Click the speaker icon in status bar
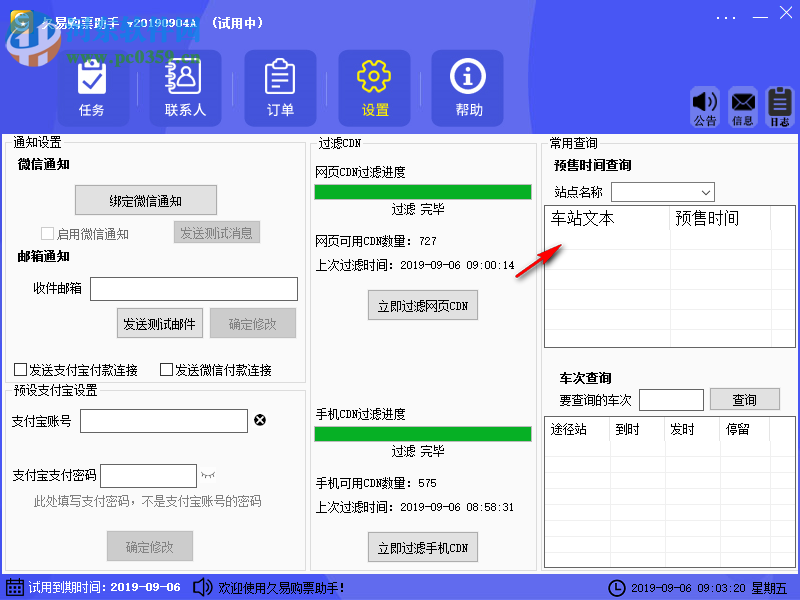 tap(203, 587)
